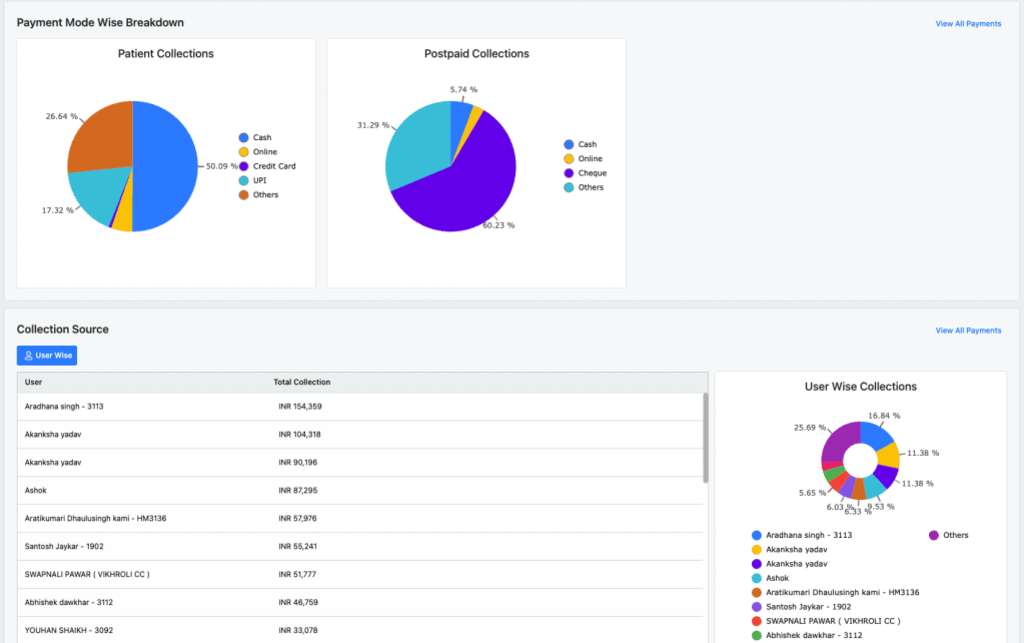This screenshot has width=1024, height=643.
Task: Click the Santosh Jaykar legend dot
Action: 756,606
